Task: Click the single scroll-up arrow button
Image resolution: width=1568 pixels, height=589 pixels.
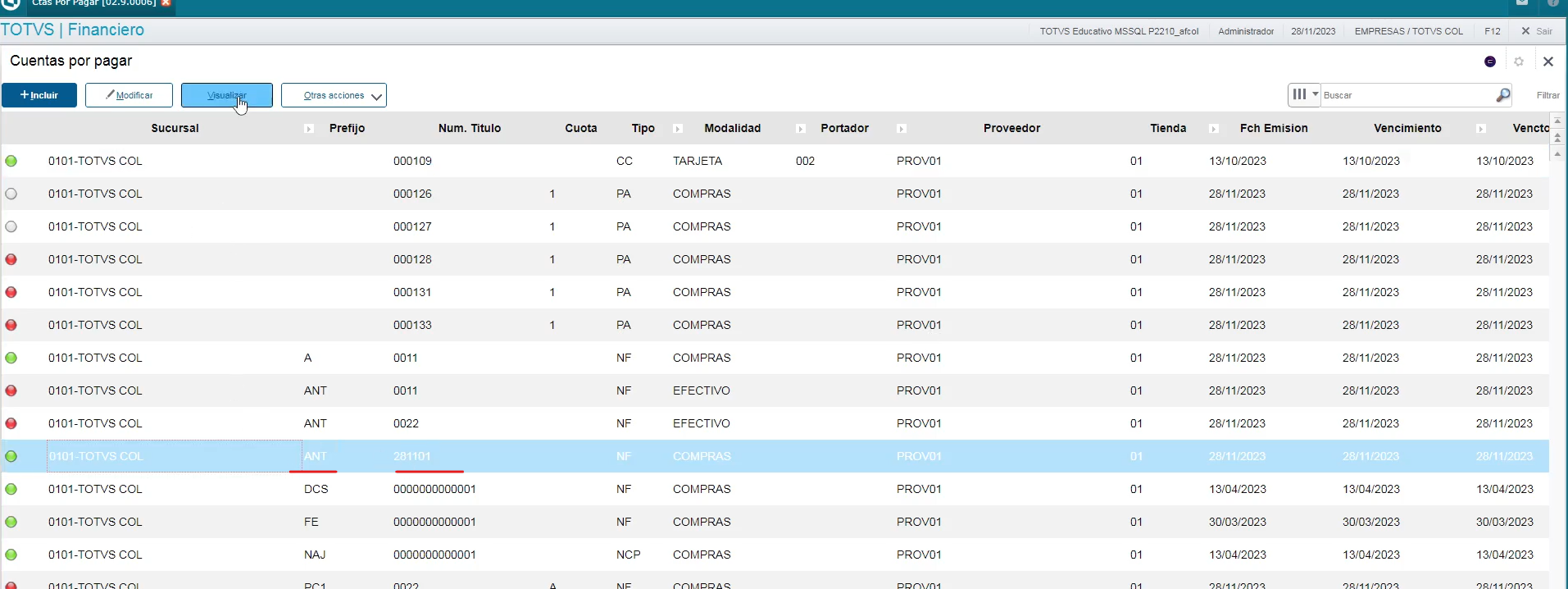Action: point(1558,153)
